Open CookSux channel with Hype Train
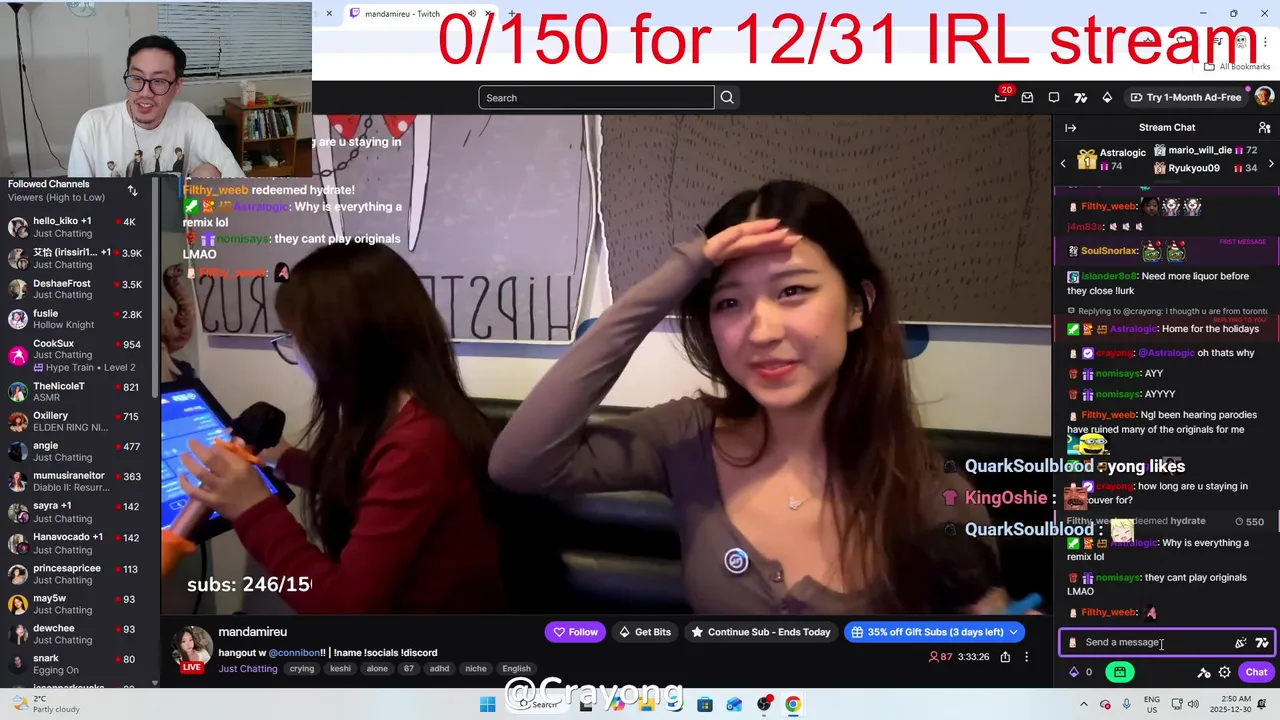This screenshot has width=1280, height=720. coord(80,355)
